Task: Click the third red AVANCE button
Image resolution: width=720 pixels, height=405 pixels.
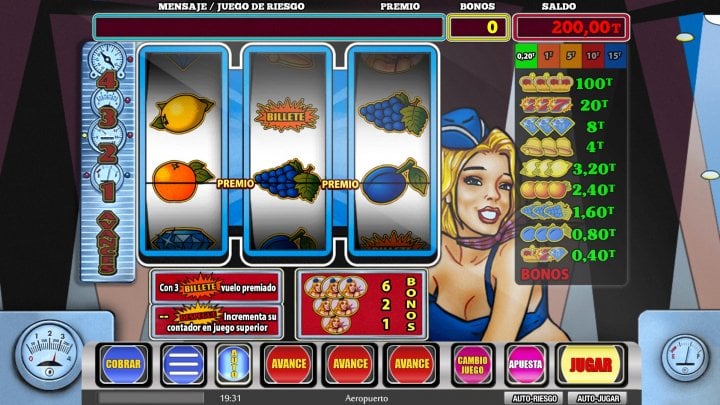Action: (411, 364)
